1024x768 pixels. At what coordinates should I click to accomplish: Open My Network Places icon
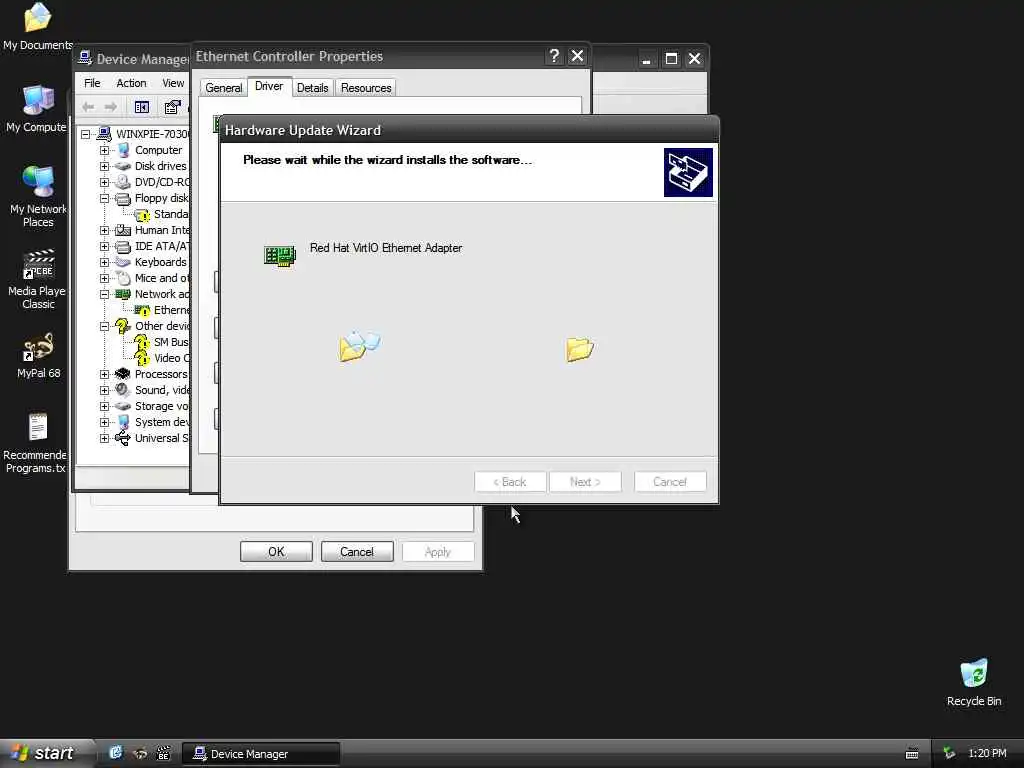click(38, 196)
